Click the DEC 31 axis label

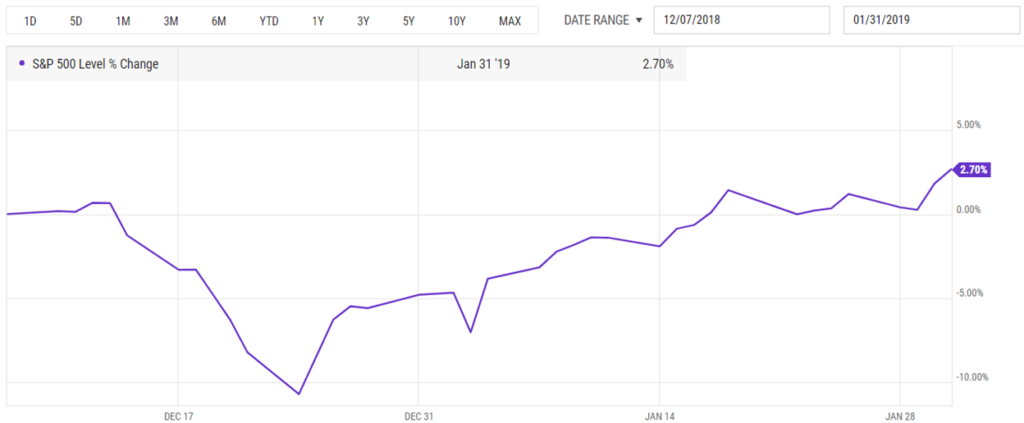tap(419, 416)
